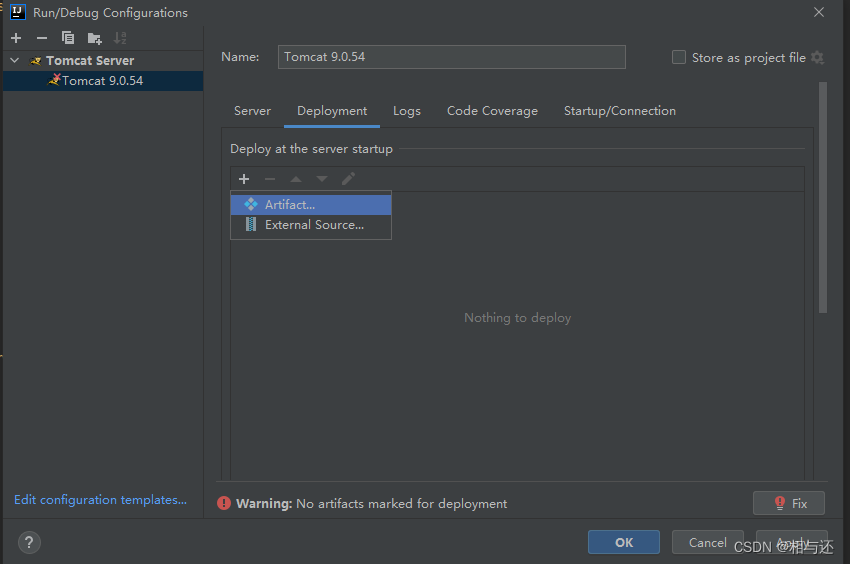Open help with the question mark button
850x564 pixels.
coord(29,542)
